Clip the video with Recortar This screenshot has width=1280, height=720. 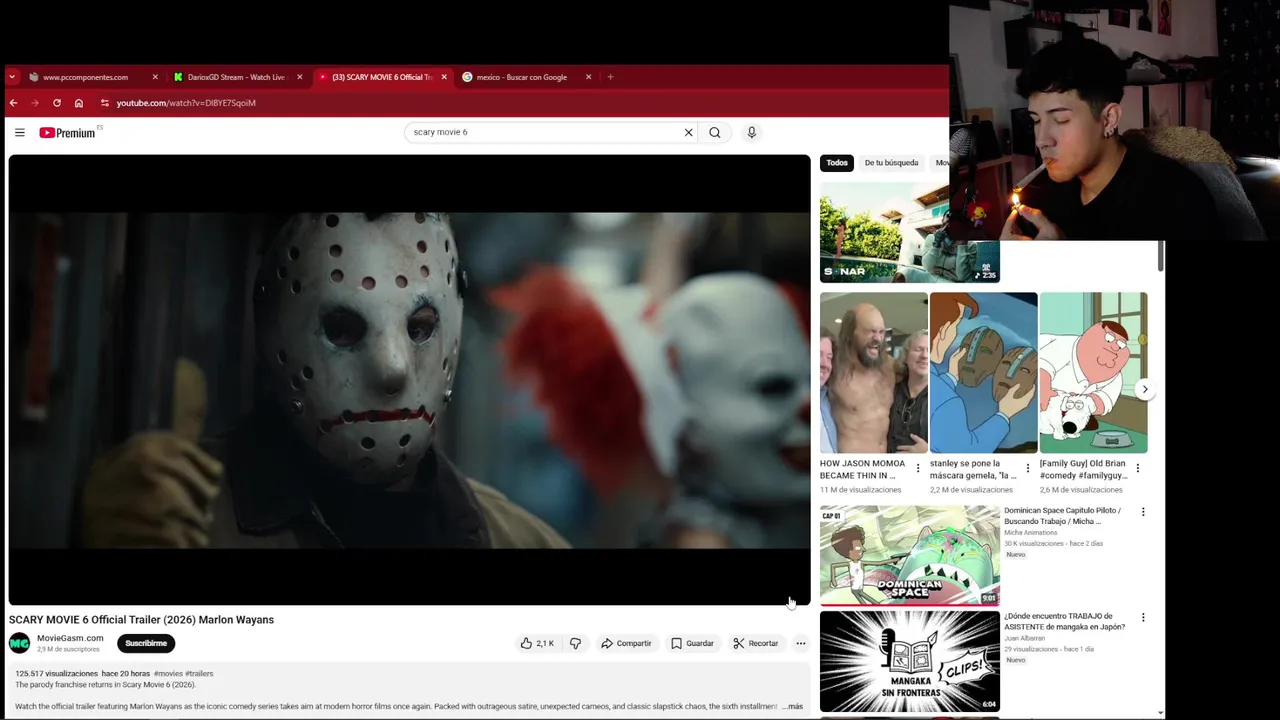click(755, 643)
